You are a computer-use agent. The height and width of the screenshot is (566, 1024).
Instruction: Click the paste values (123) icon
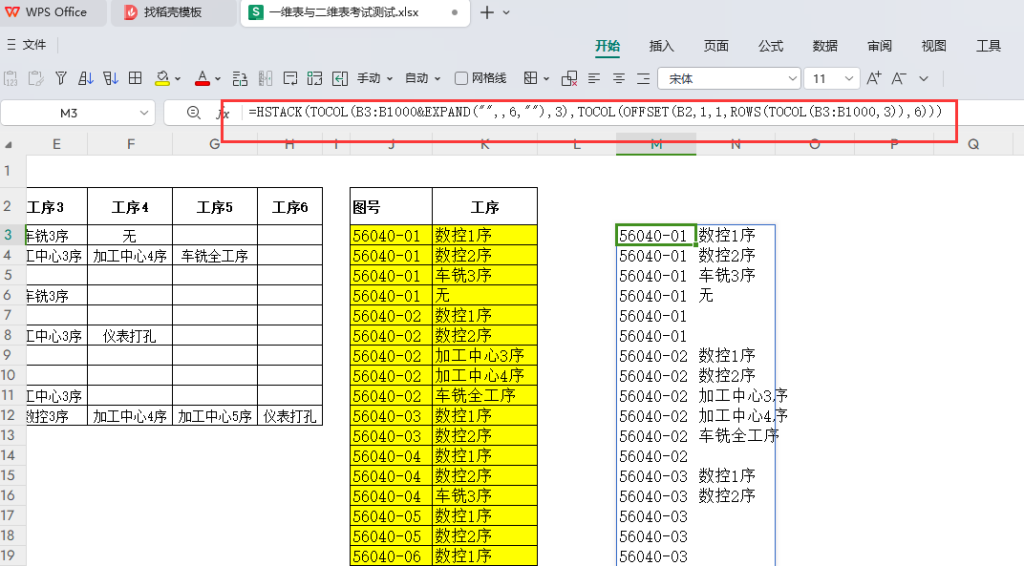(x=10, y=78)
